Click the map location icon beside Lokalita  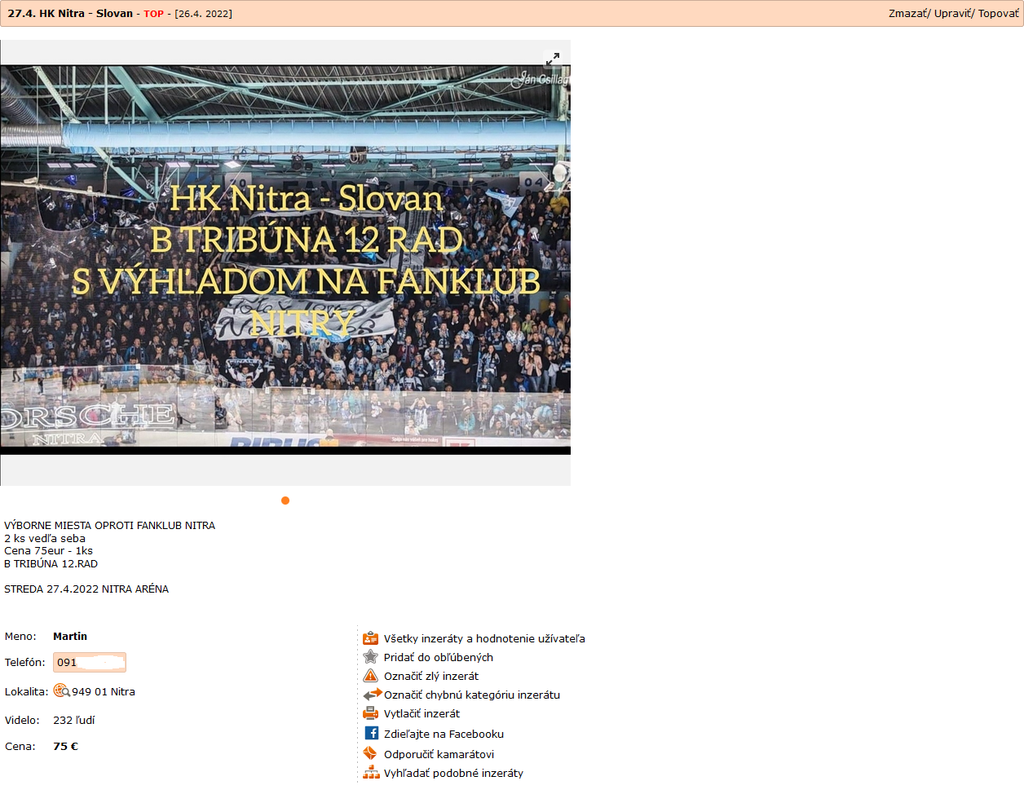[60, 691]
